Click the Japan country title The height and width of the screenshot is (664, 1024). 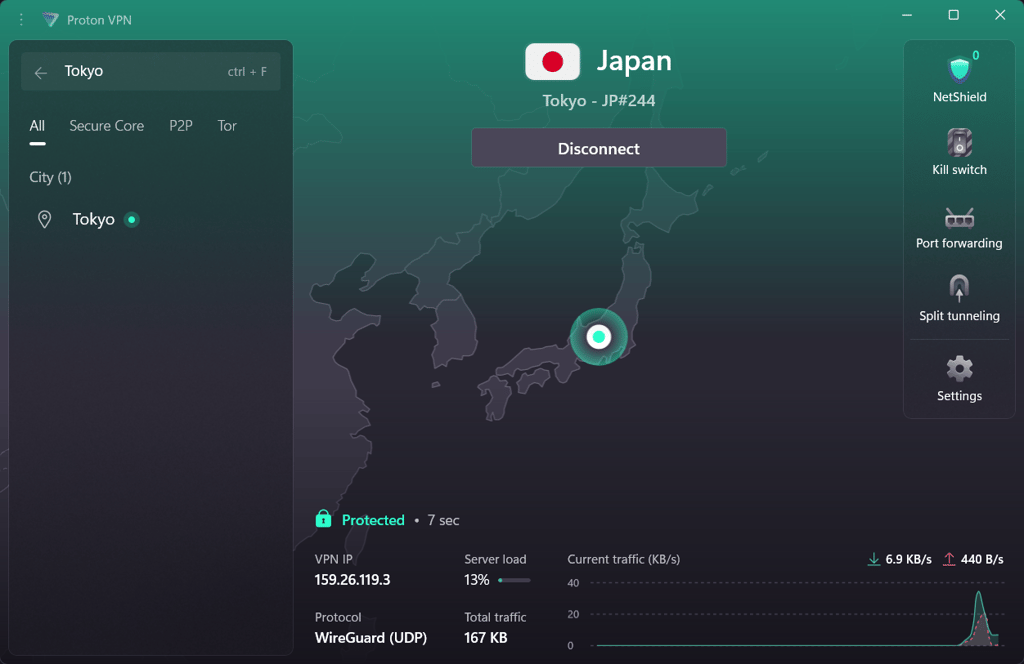pos(633,61)
